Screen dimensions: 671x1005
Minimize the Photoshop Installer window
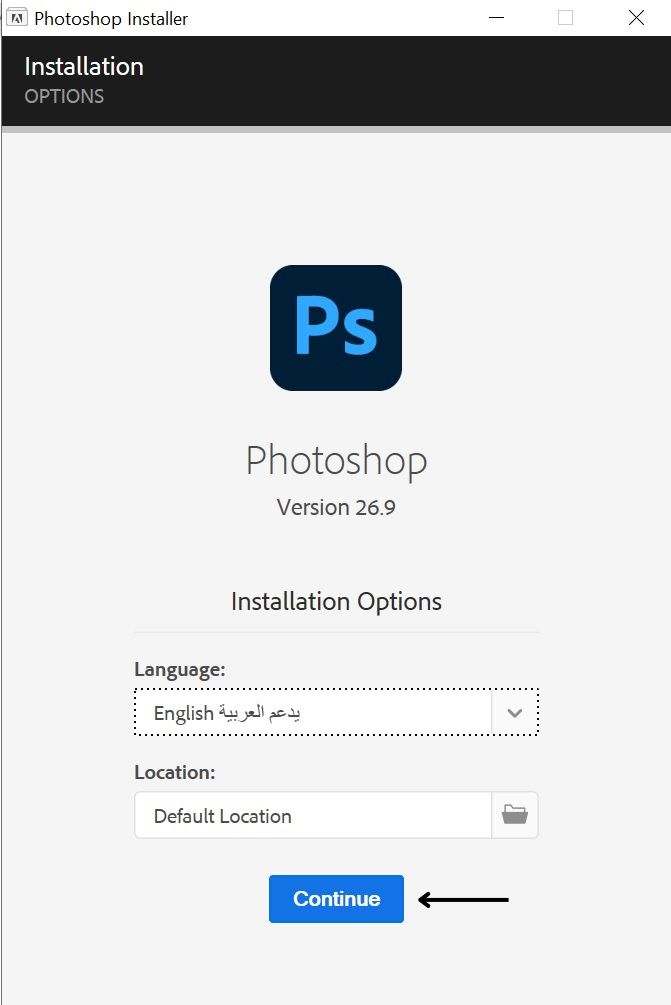pos(497,18)
